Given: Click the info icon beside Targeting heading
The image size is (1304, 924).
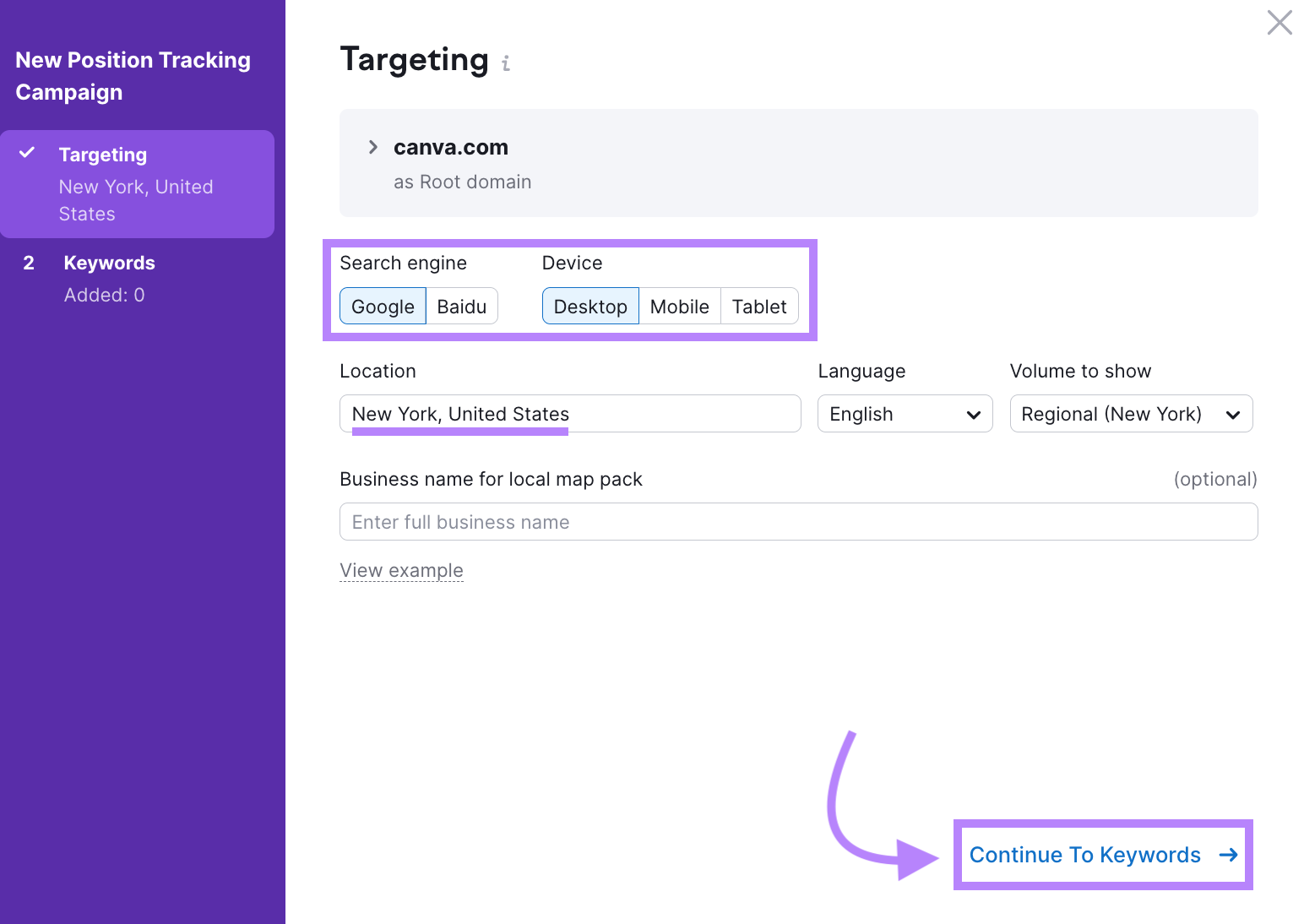Looking at the screenshot, I should pos(506,62).
